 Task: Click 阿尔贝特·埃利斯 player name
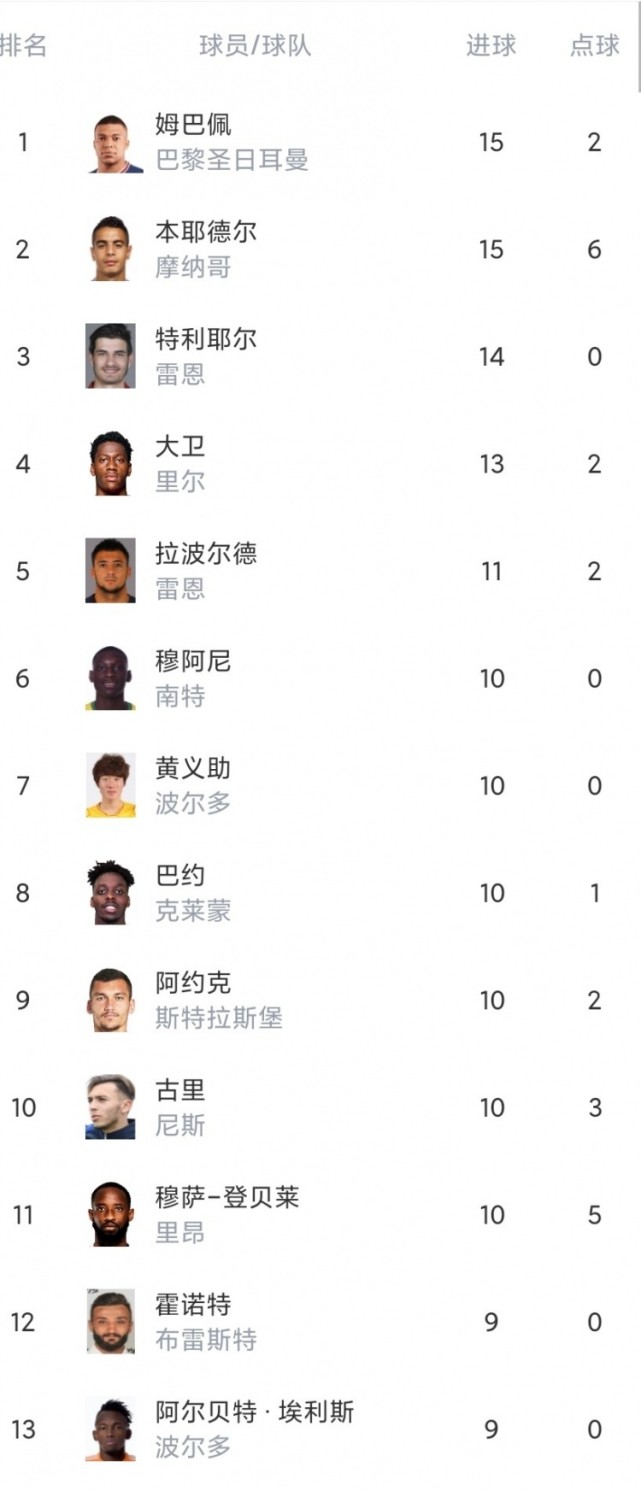click(254, 1412)
